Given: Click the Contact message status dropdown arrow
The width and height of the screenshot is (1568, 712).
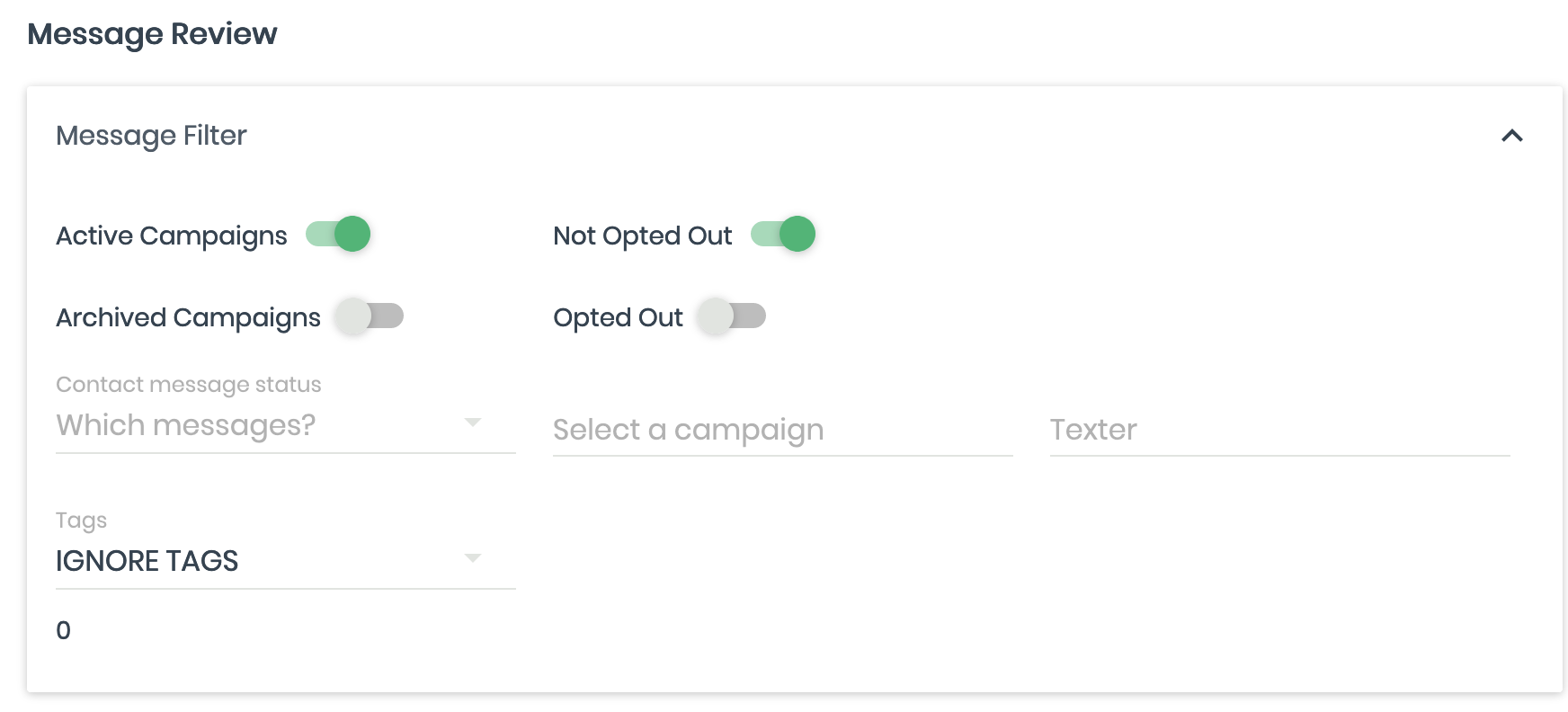Looking at the screenshot, I should click(473, 423).
